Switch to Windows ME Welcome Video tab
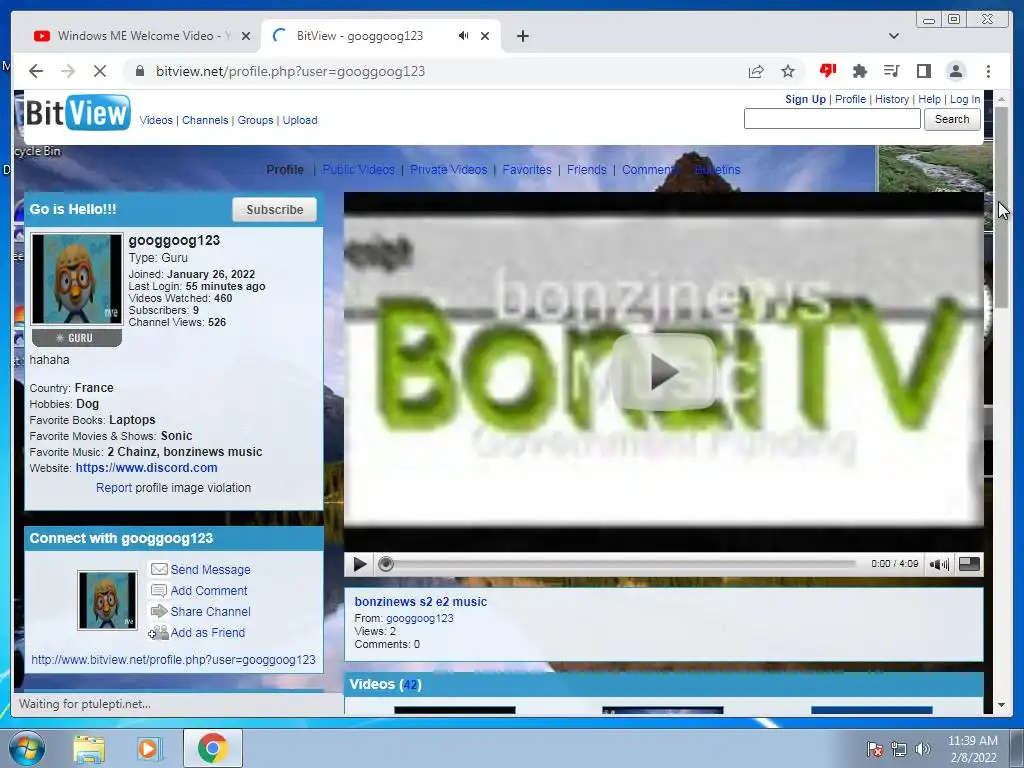Viewport: 1024px width, 768px height. pos(140,36)
